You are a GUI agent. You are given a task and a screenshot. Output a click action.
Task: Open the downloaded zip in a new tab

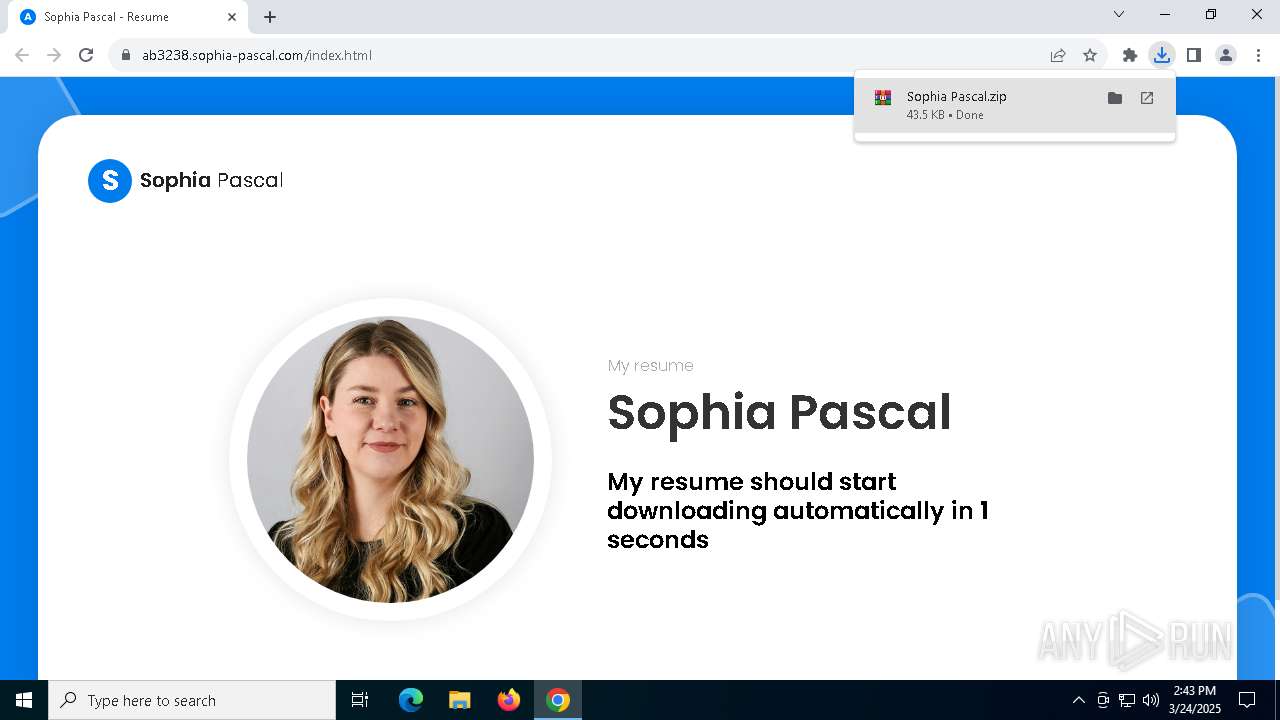pos(1147,98)
